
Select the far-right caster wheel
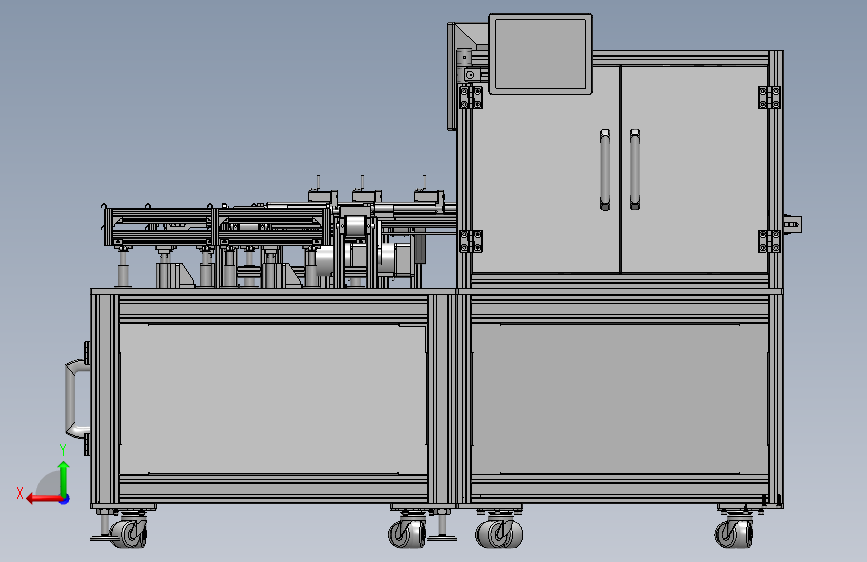click(x=733, y=532)
